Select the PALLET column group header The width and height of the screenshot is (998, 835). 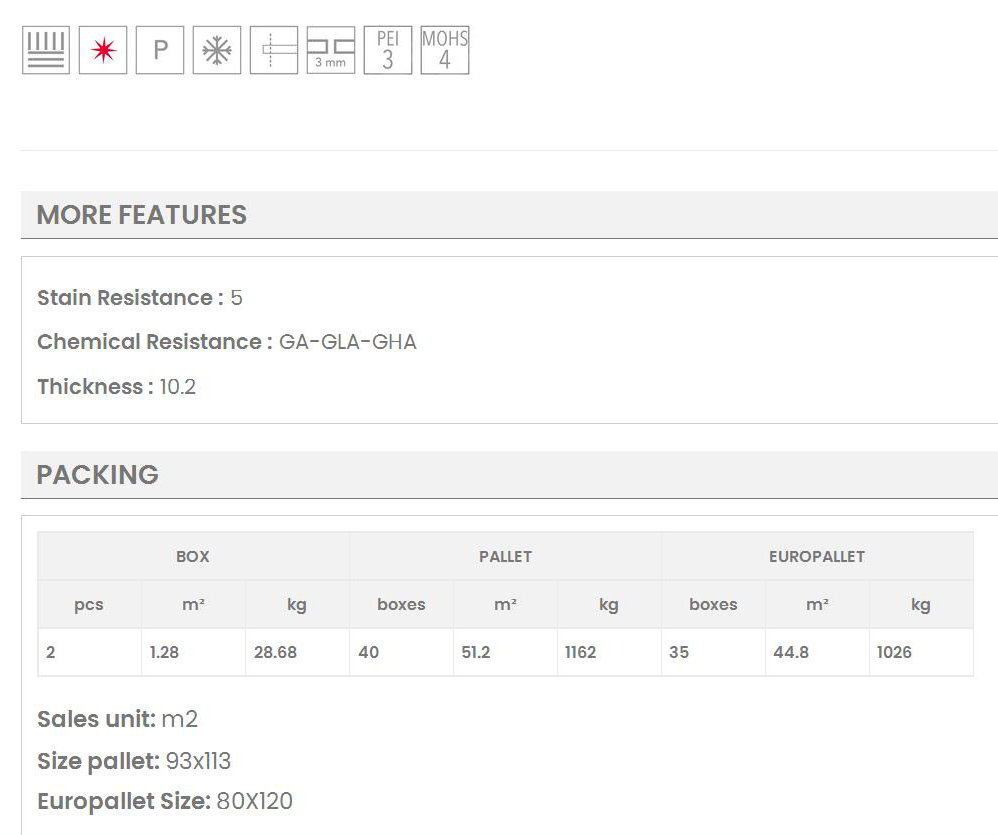coord(505,557)
